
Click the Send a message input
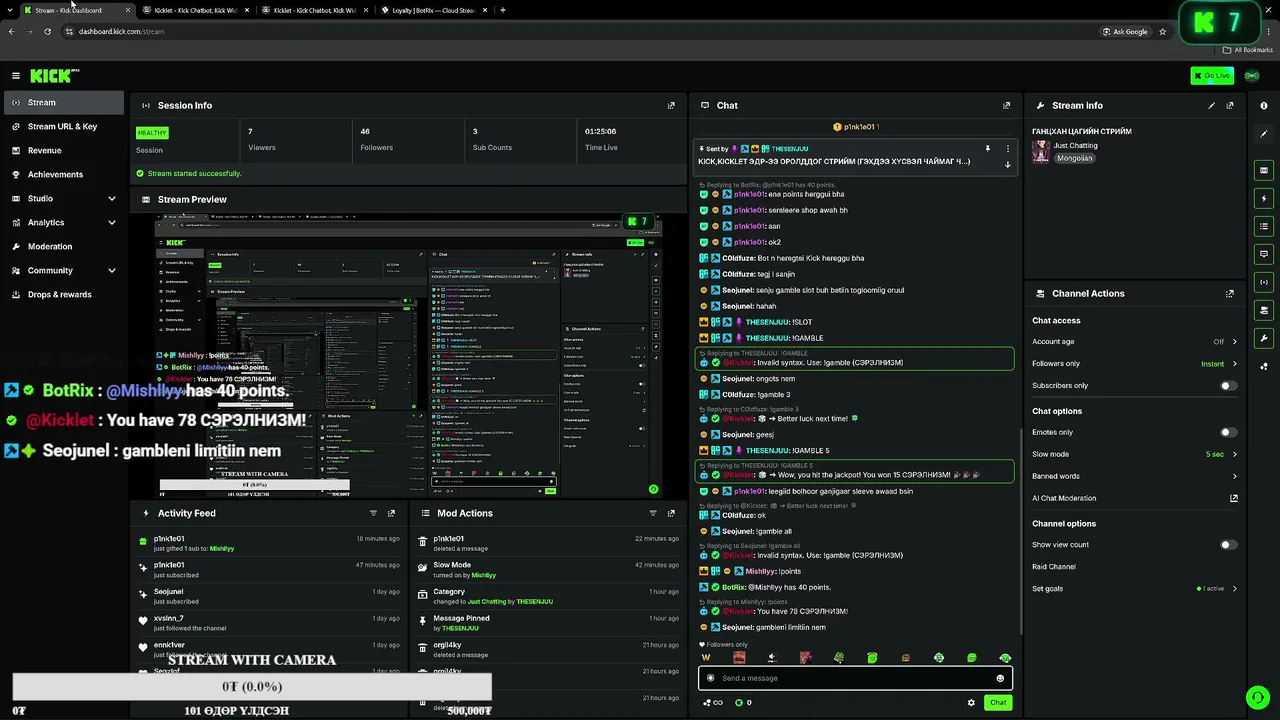855,678
